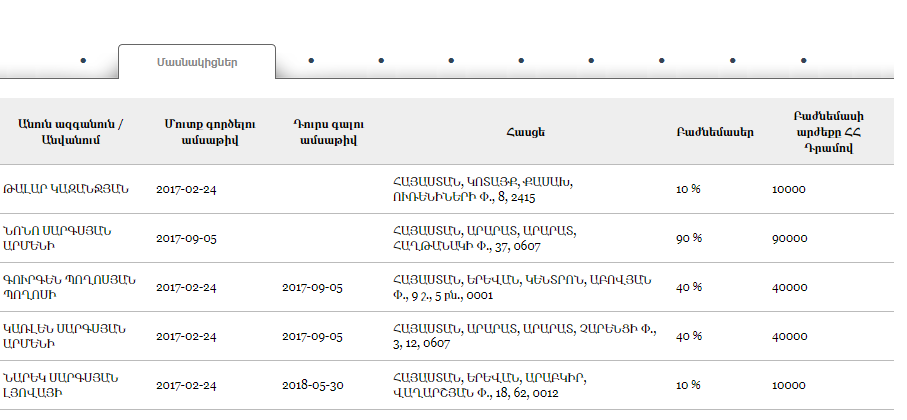
Task: Click the Մուտք գործելու ամսաթիվ column header
Action: pyautogui.click(x=210, y=132)
